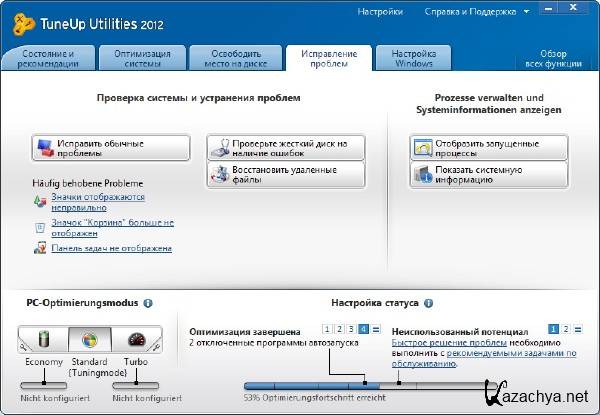Click Проверьте жесткий диск на наличие ошибок

(x=285, y=148)
